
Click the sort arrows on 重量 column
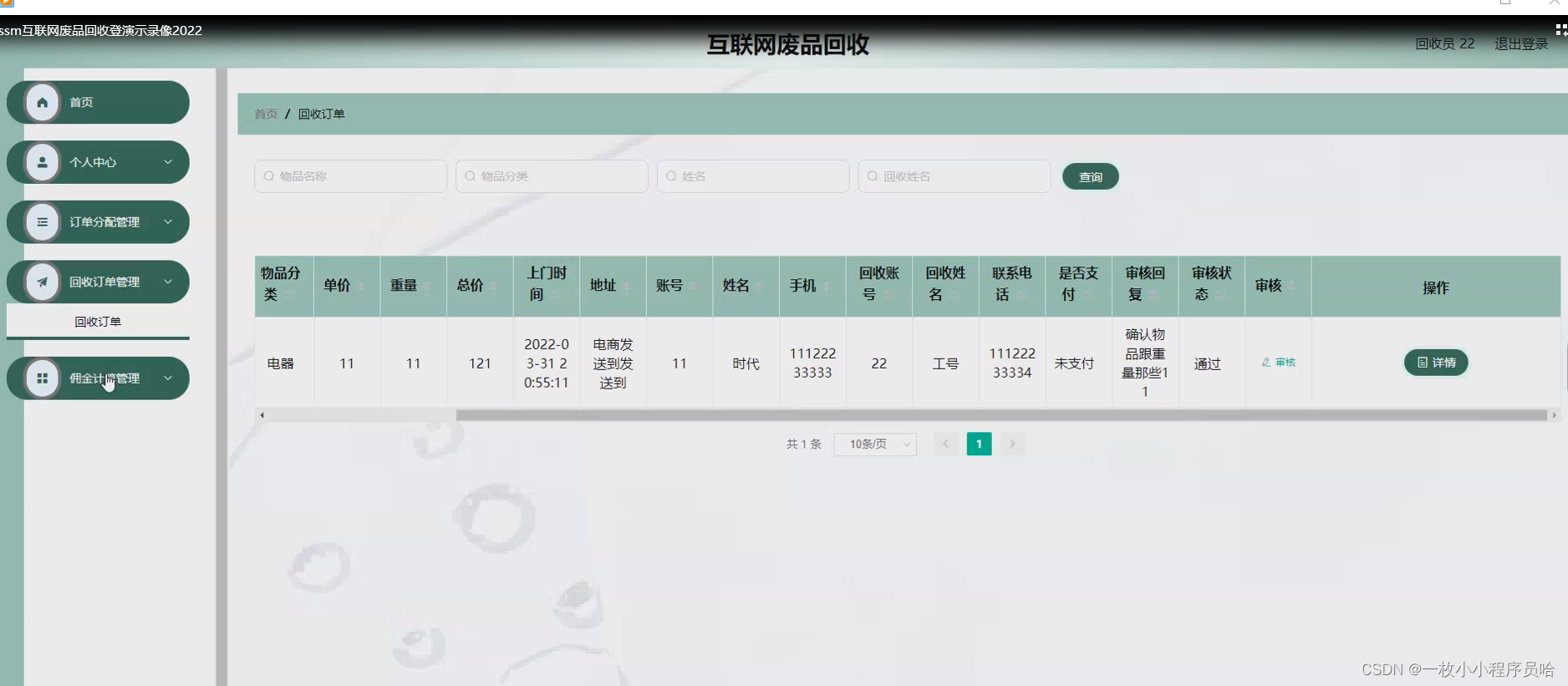pos(426,286)
